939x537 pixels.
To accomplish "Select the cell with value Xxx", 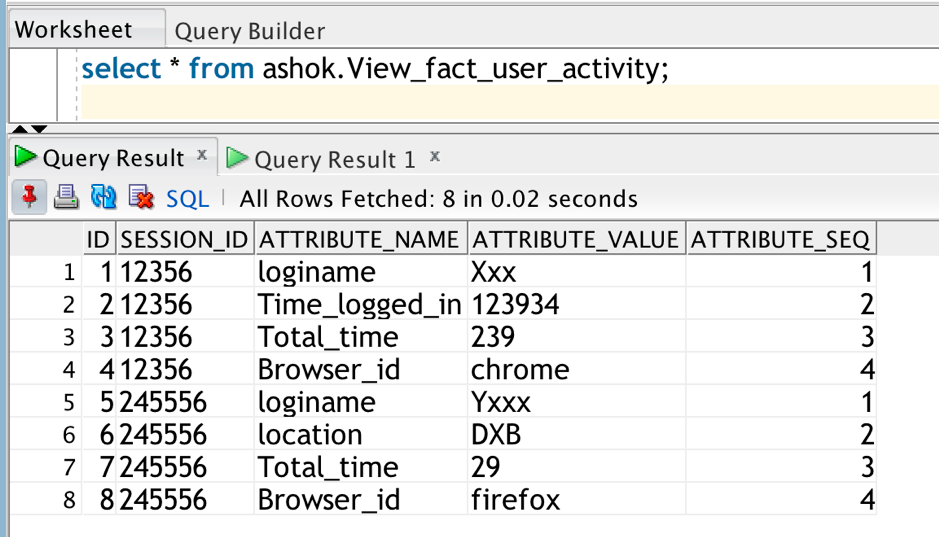I will click(576, 272).
